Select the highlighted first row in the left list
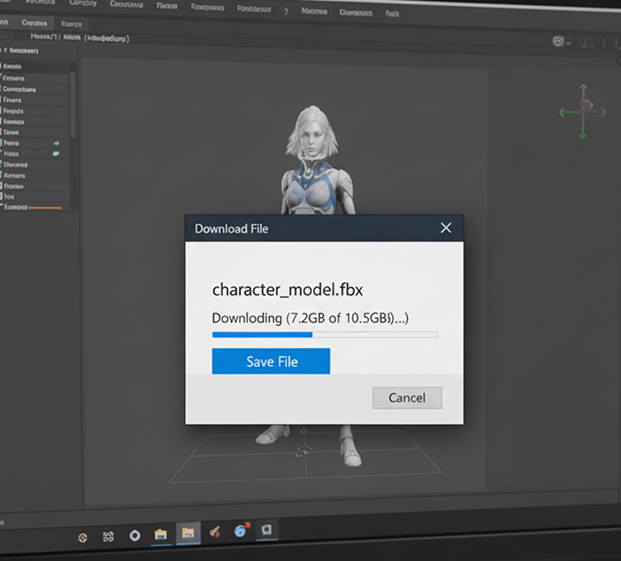The height and width of the screenshot is (561, 621). point(35,67)
